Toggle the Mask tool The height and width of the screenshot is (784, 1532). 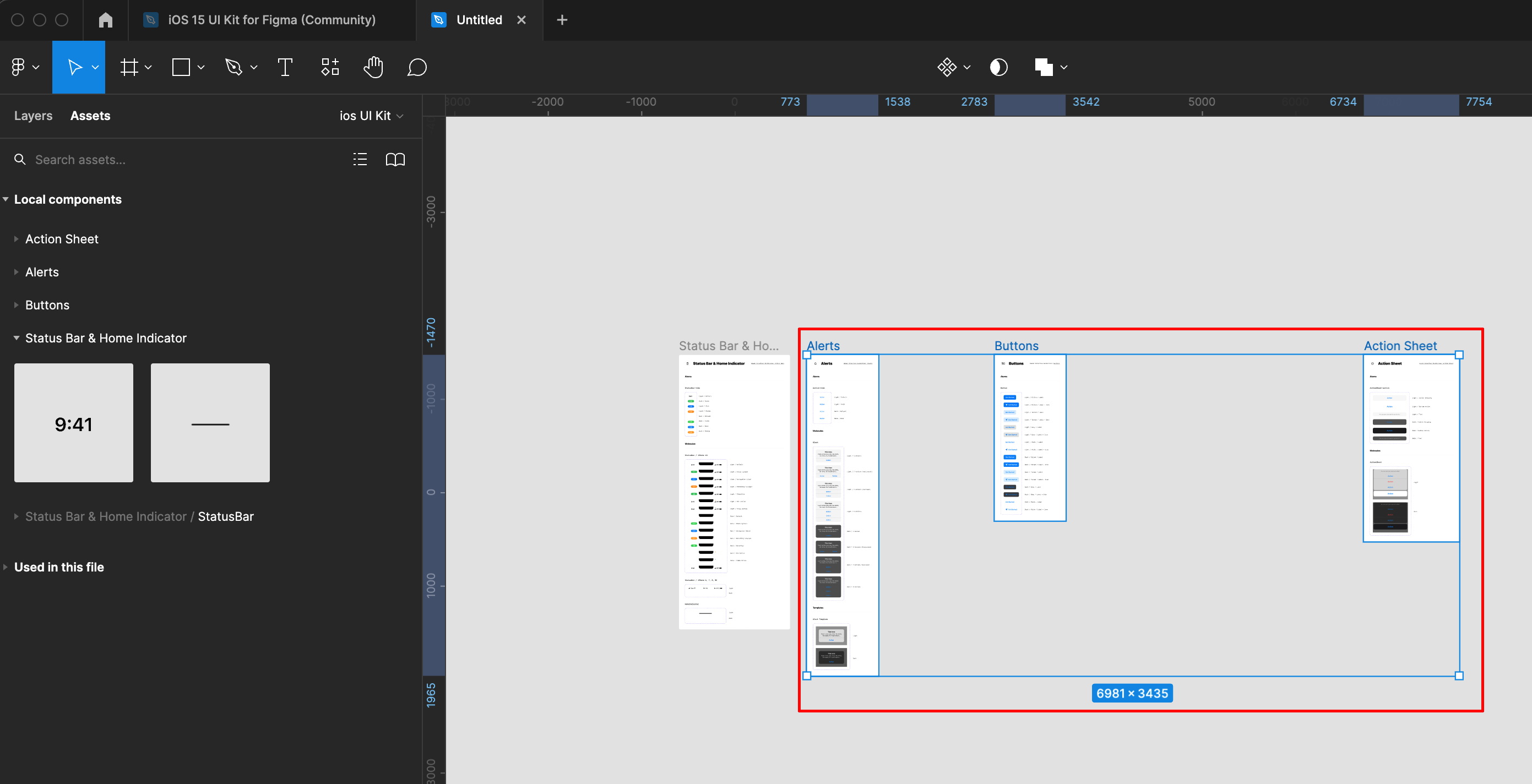[x=998, y=67]
